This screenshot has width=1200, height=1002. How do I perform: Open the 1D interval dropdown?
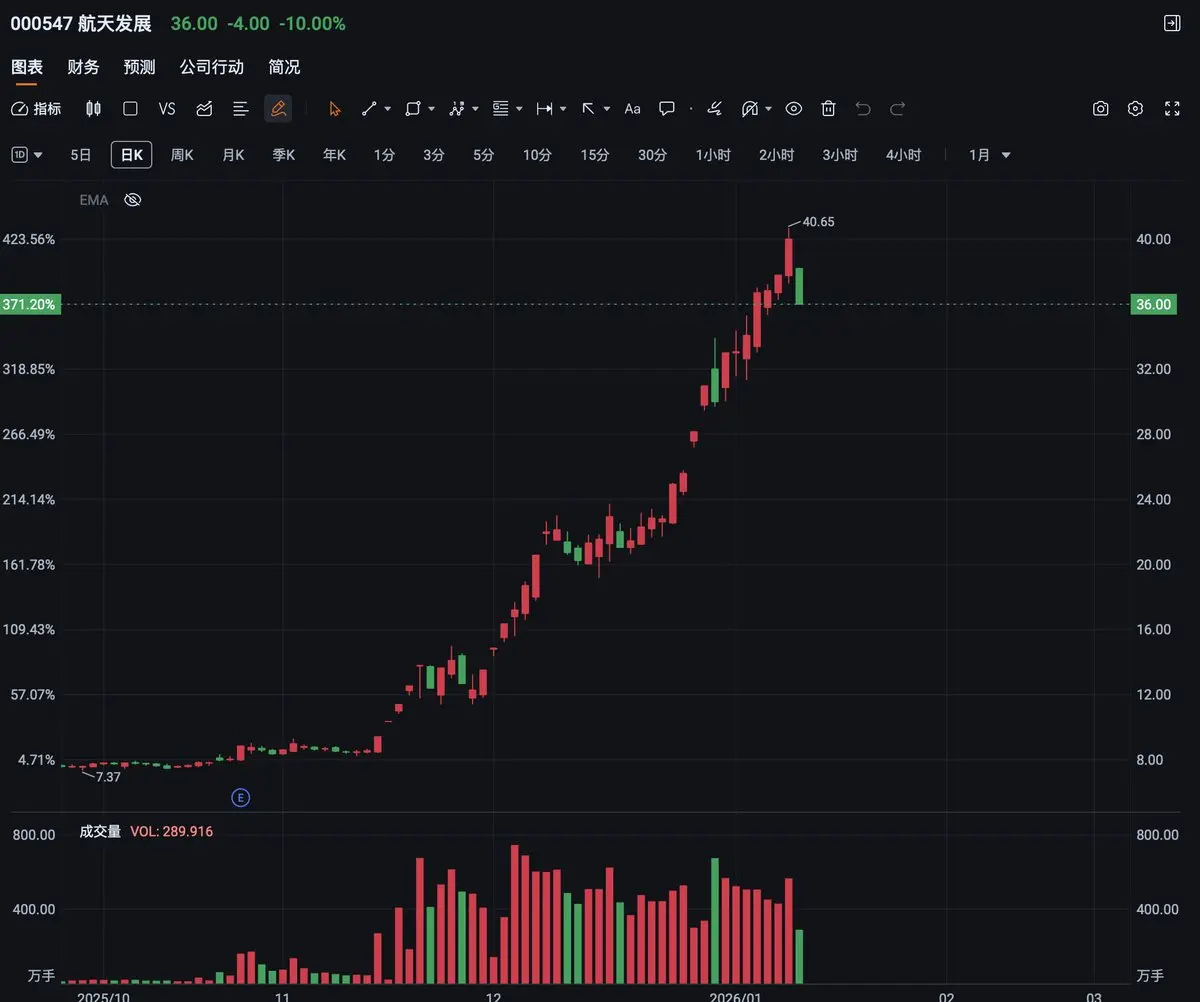[x=27, y=155]
